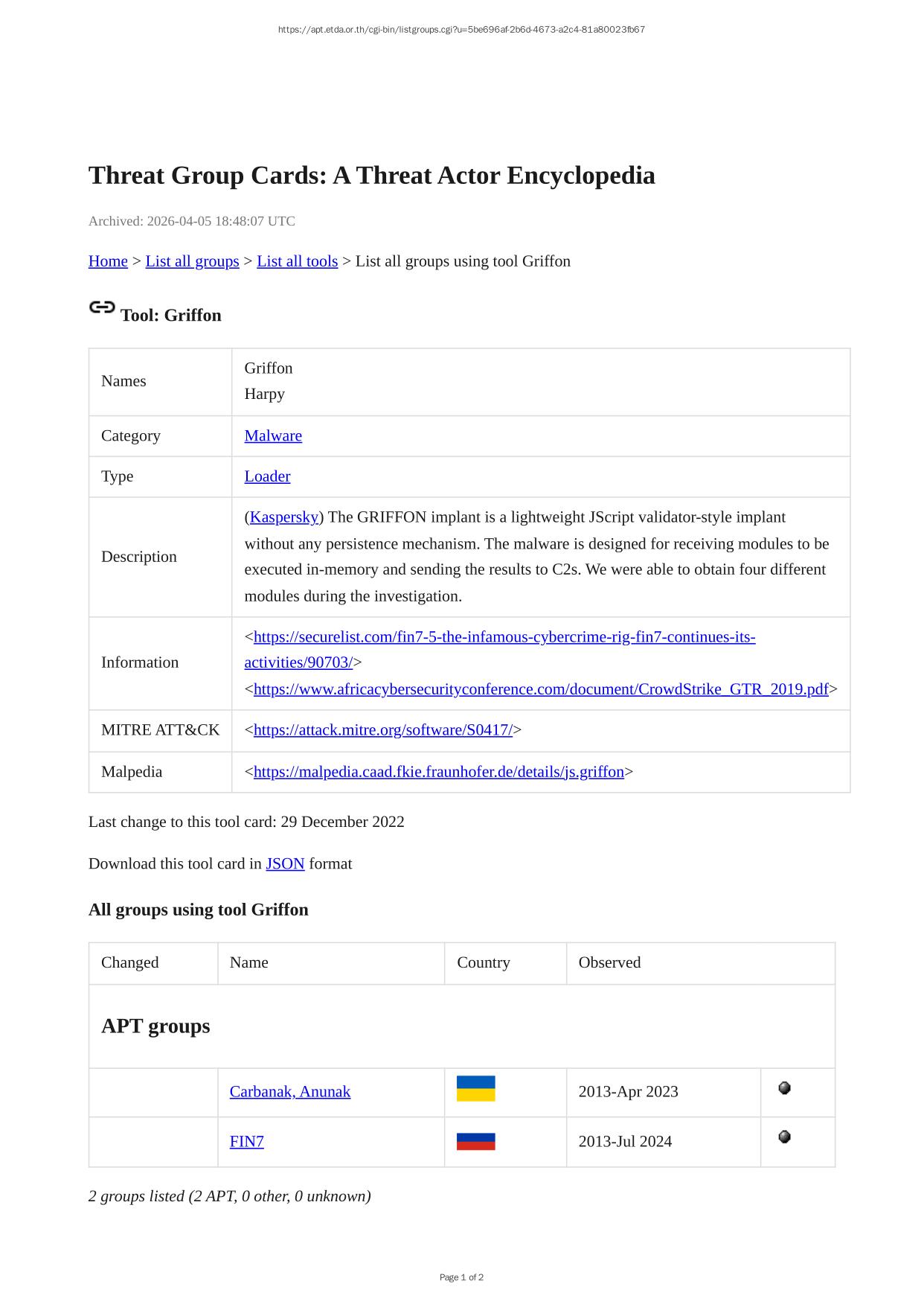The height and width of the screenshot is (1307, 924).
Task: Click the Country column header
Action: 483,962
